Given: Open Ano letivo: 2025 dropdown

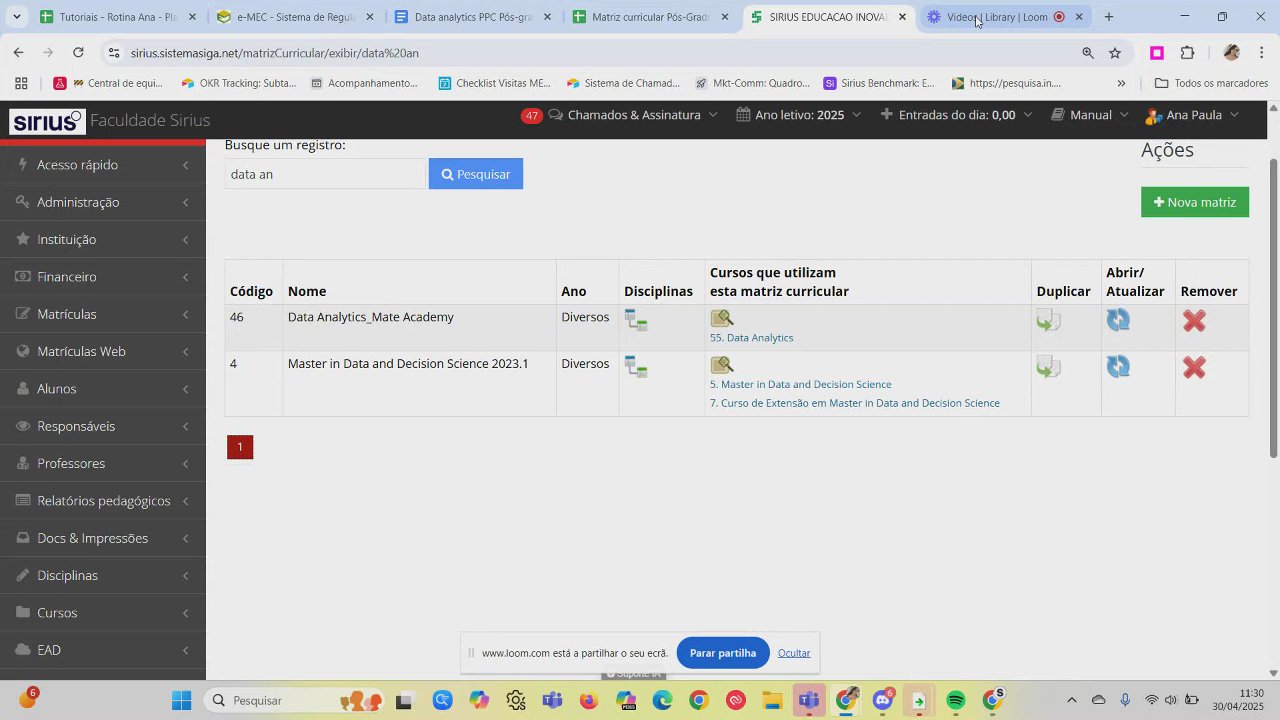Looking at the screenshot, I should pos(798,115).
